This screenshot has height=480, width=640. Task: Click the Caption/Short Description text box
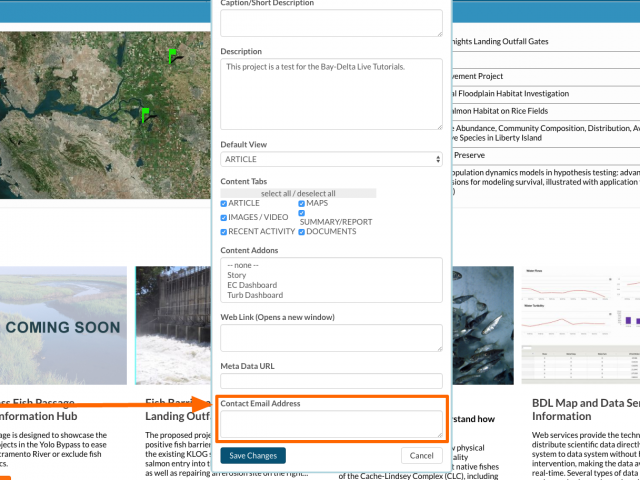pyautogui.click(x=331, y=23)
